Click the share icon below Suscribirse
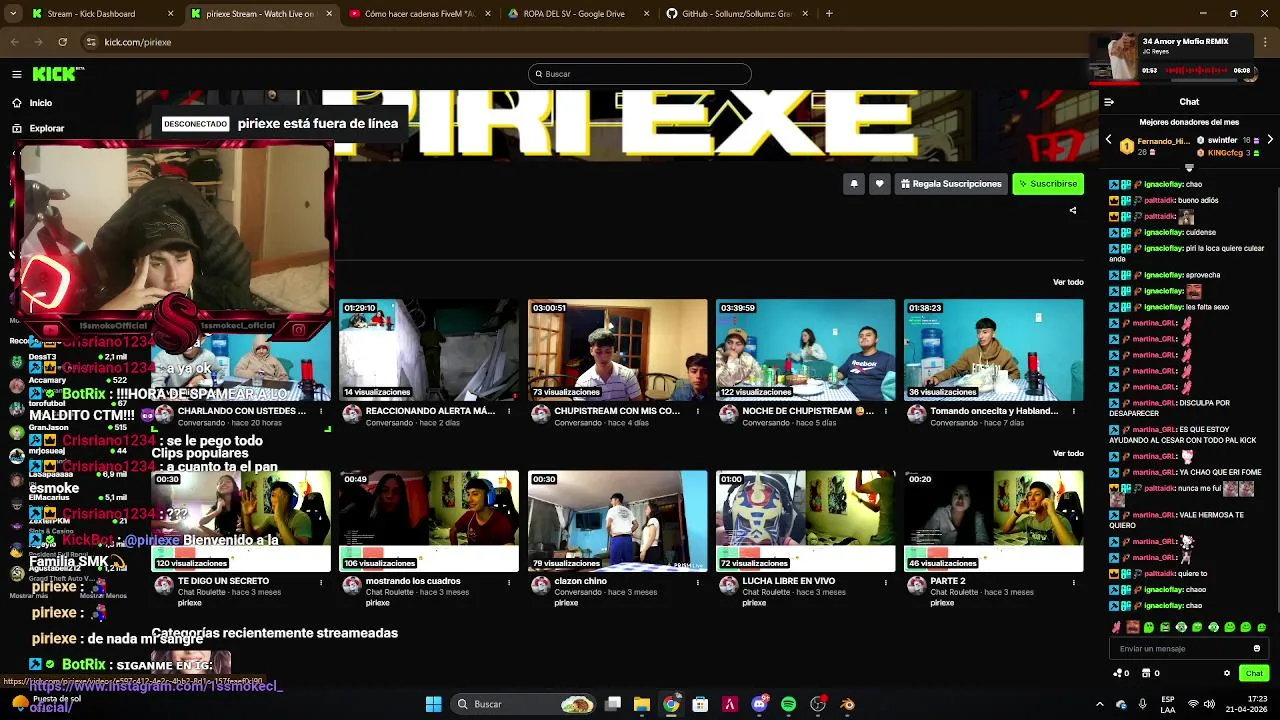The width and height of the screenshot is (1280, 720). tap(1073, 210)
